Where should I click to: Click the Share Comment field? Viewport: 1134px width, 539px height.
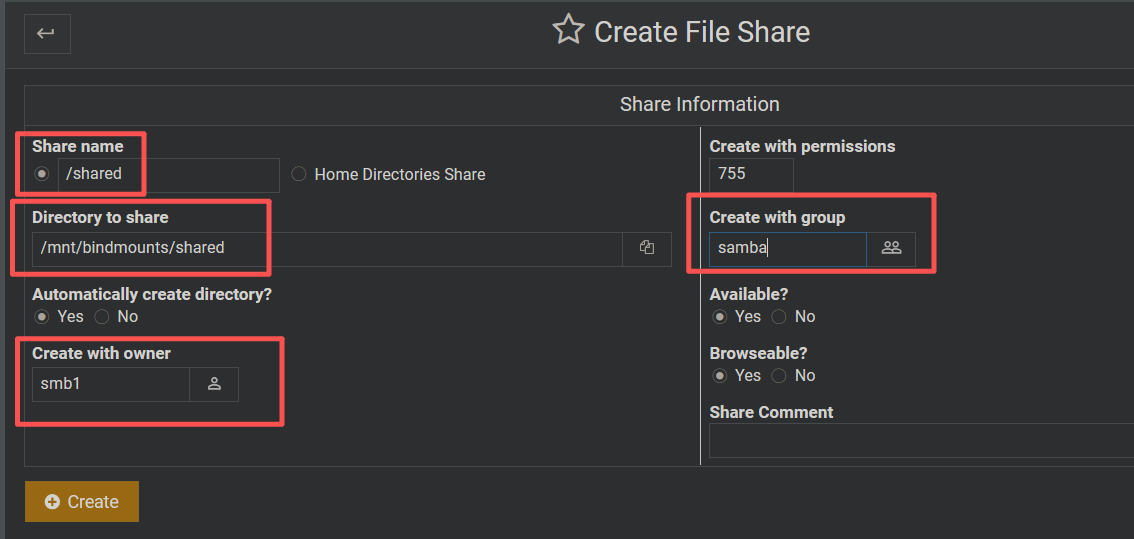point(920,441)
